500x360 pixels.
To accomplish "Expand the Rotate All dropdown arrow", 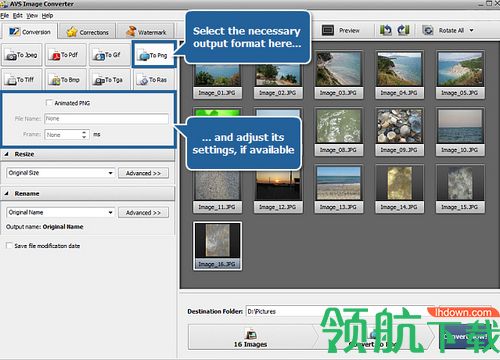I will (x=472, y=30).
